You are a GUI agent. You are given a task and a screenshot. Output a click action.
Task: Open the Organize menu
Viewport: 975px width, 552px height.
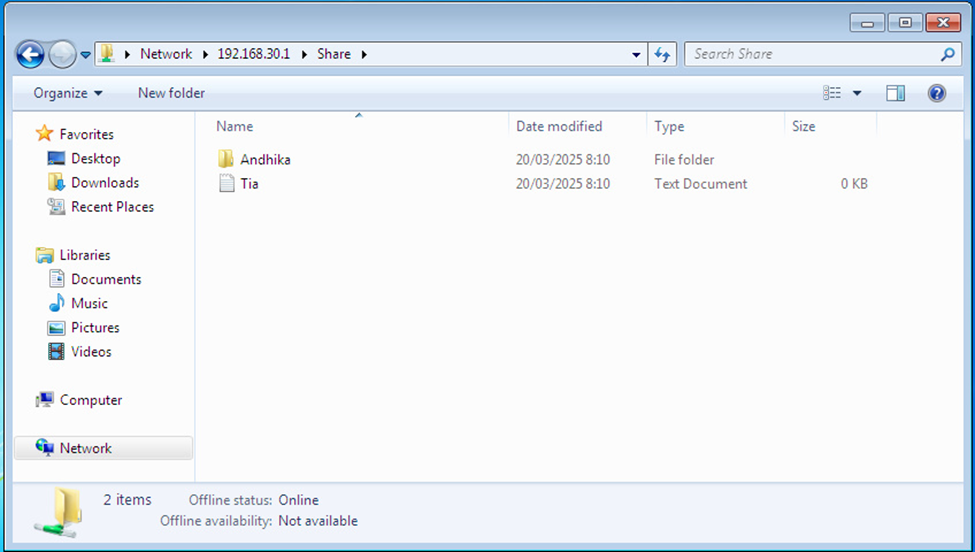[68, 93]
